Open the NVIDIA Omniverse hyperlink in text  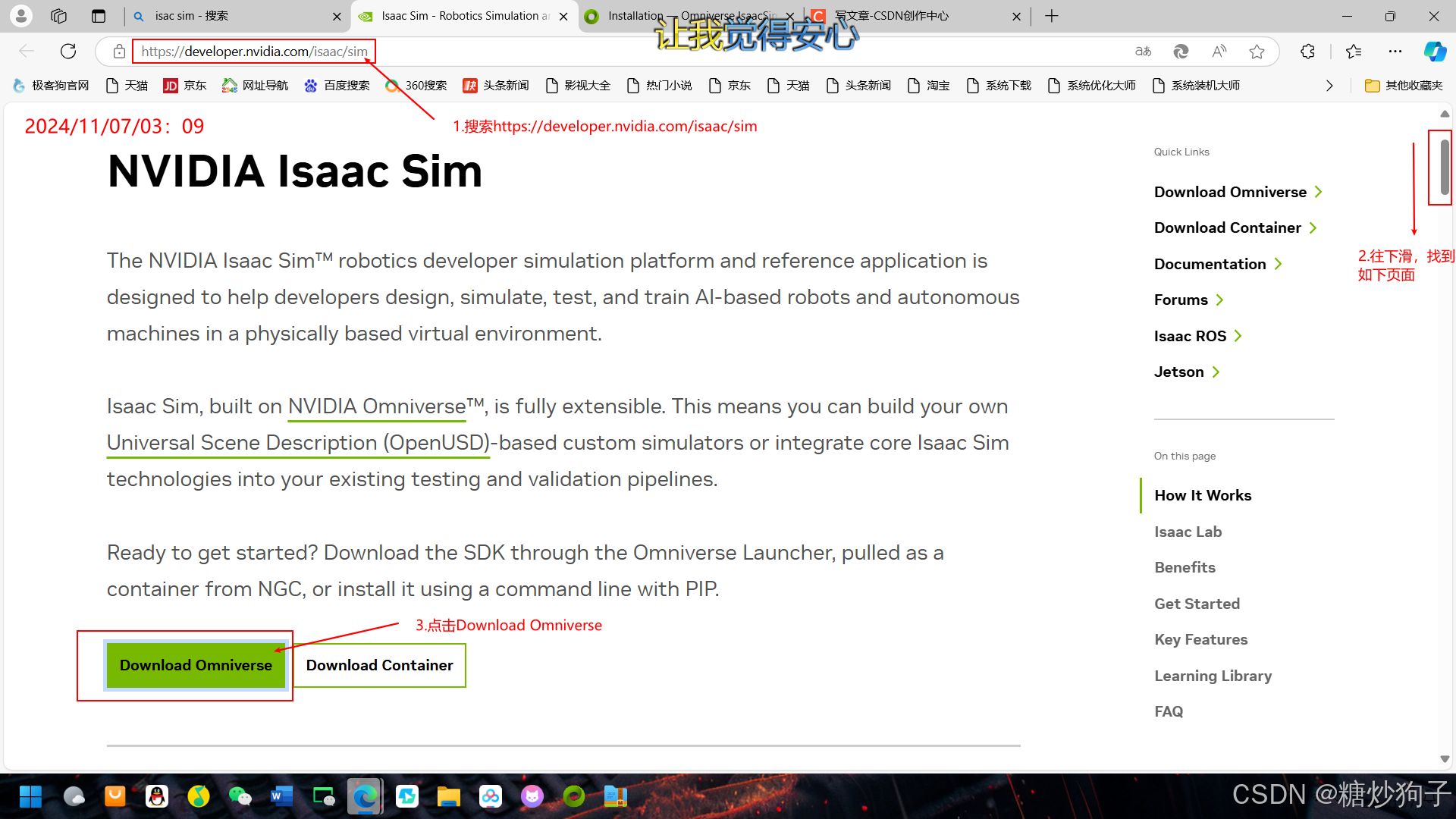pos(377,406)
